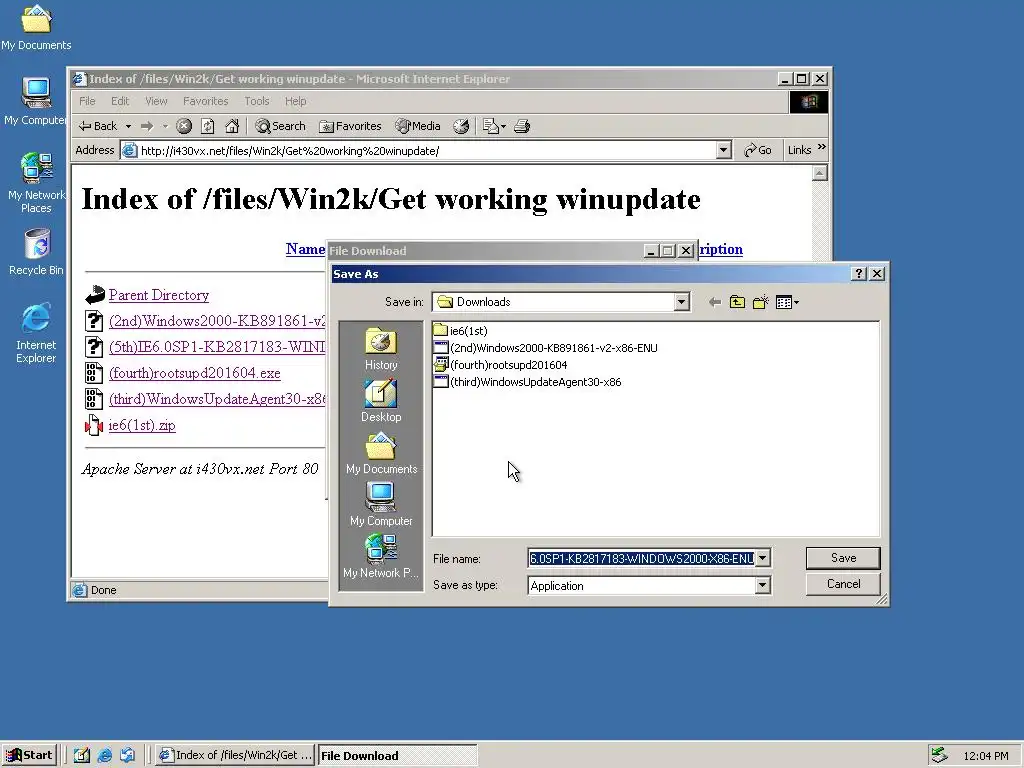Select the Internet Explorer desktop icon
The width and height of the screenshot is (1024, 768).
pos(36,333)
